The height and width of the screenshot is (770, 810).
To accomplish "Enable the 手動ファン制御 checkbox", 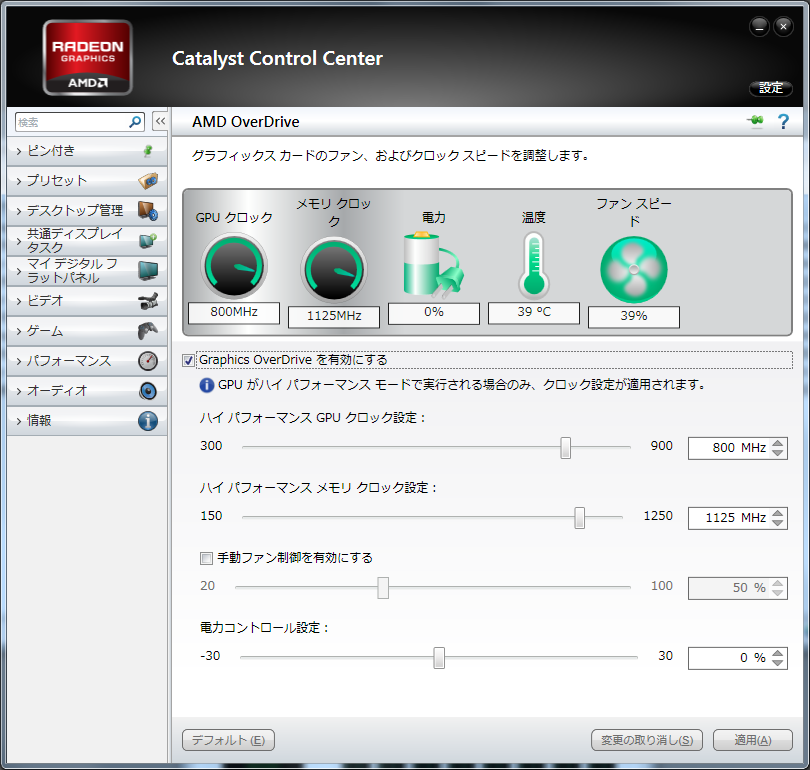I will pos(207,558).
